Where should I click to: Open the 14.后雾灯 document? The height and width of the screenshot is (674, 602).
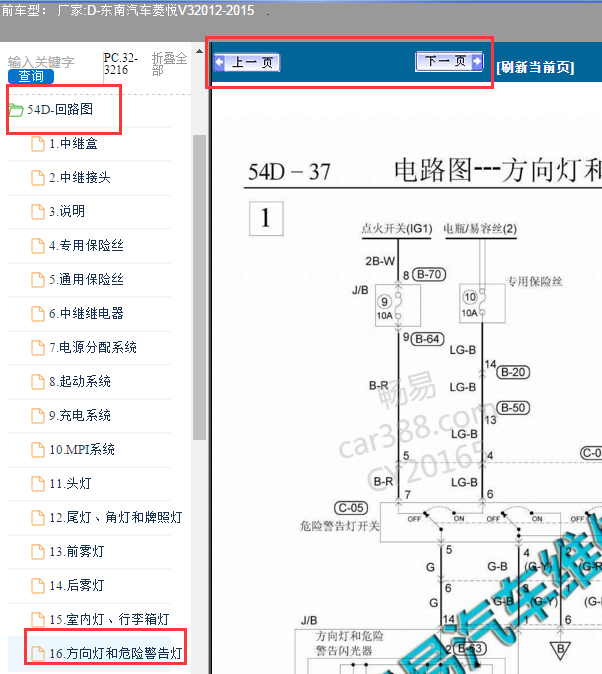coord(77,585)
